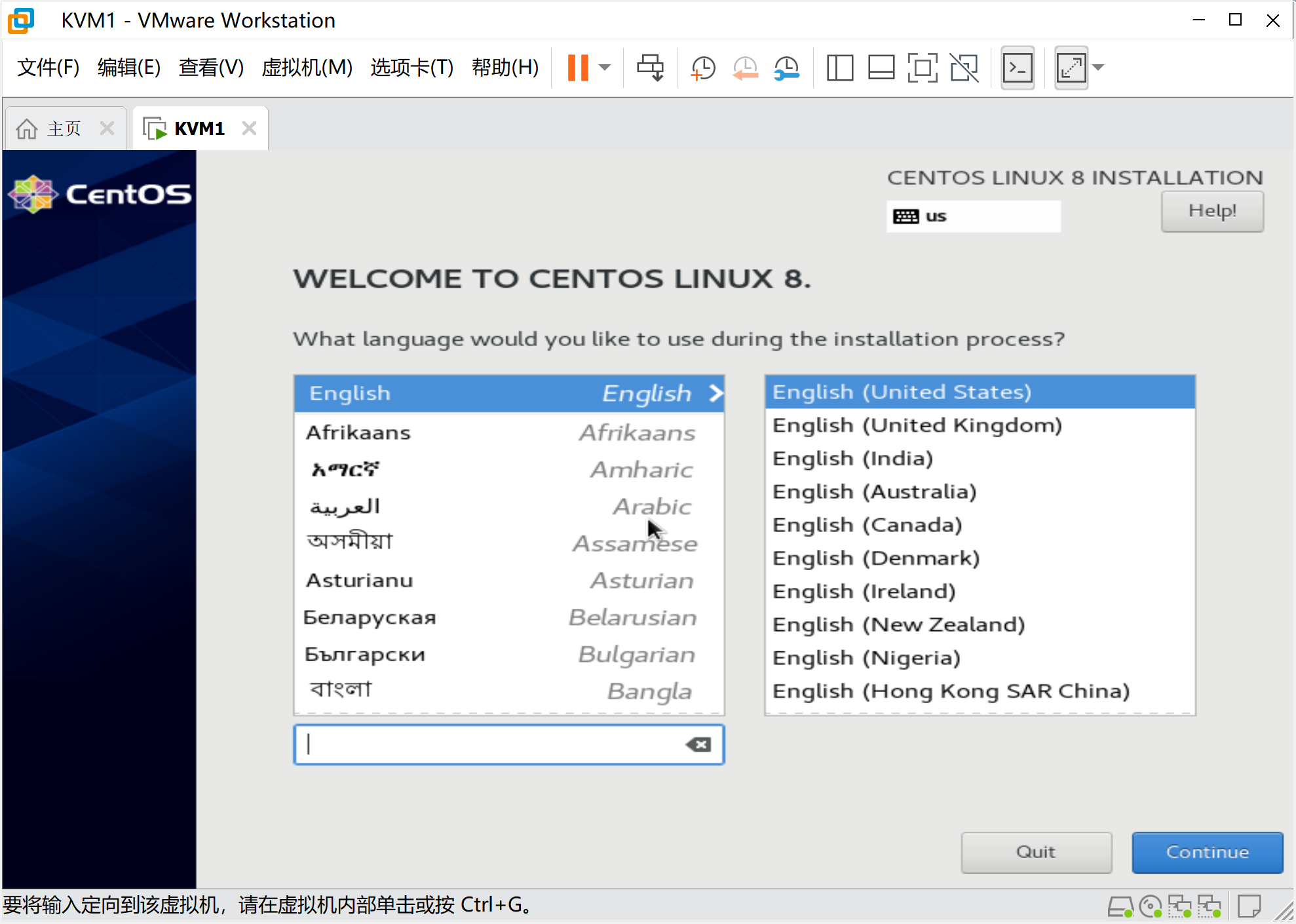Open the 帮助(H) menu
The height and width of the screenshot is (924, 1296).
505,67
